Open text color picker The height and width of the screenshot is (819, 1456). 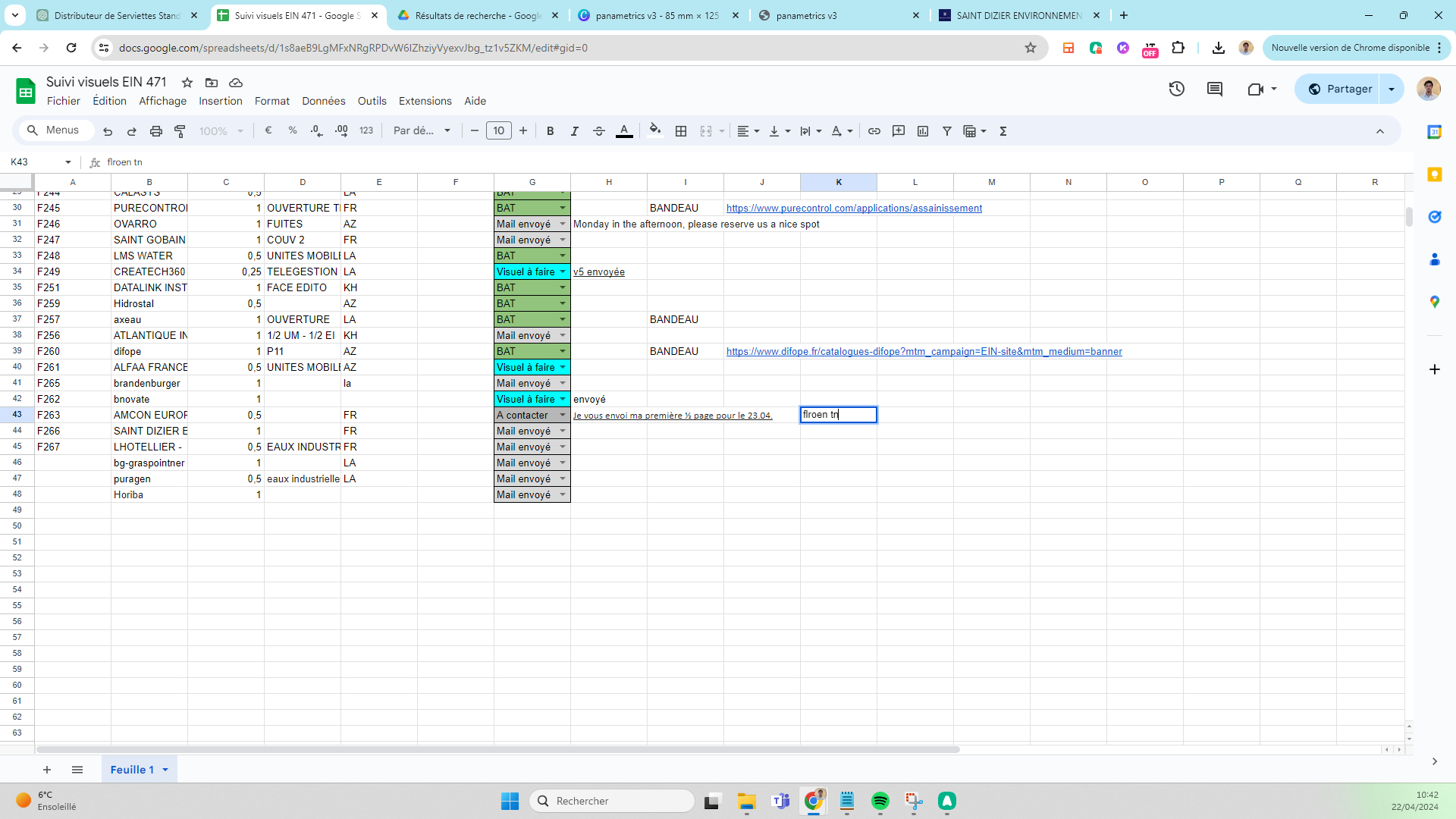click(x=624, y=131)
